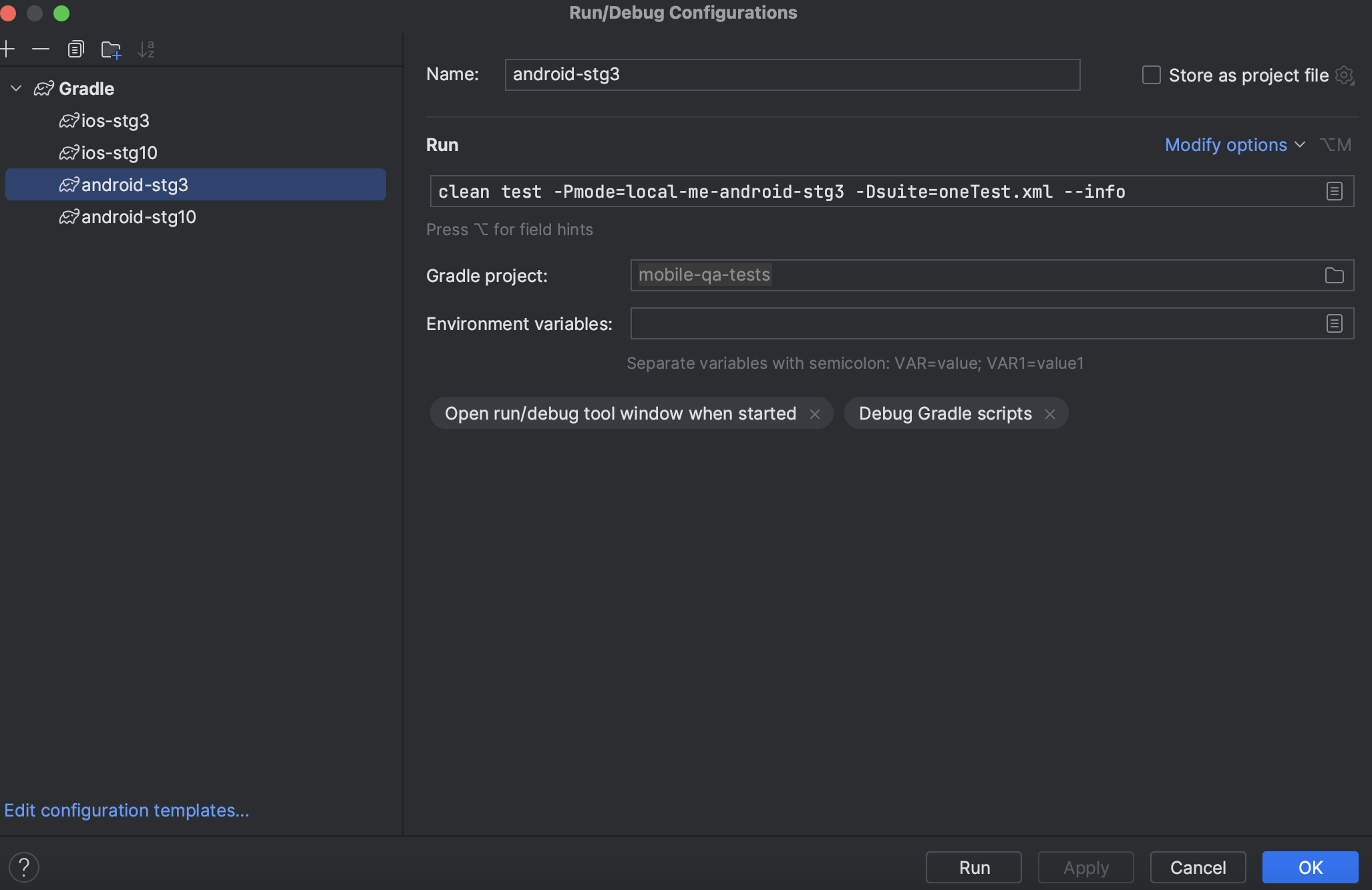Click the 'Debug Gradle scripts' chip label
Image resolution: width=1372 pixels, height=890 pixels.
point(945,414)
